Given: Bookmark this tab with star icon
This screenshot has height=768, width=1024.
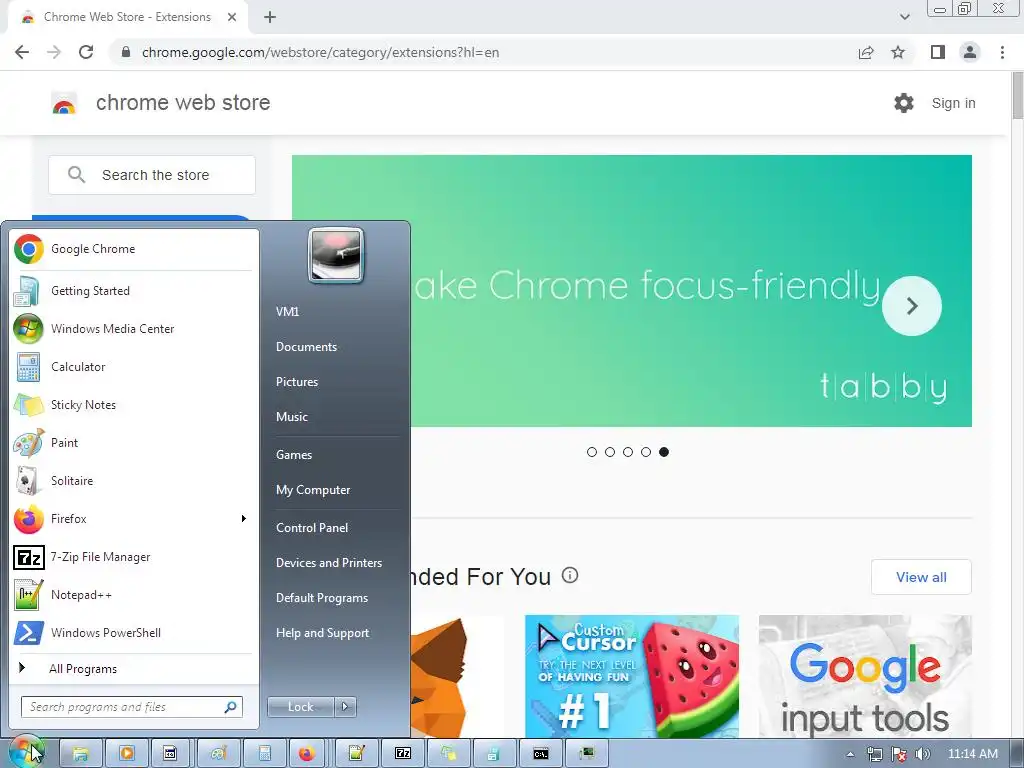Looking at the screenshot, I should pos(898,52).
